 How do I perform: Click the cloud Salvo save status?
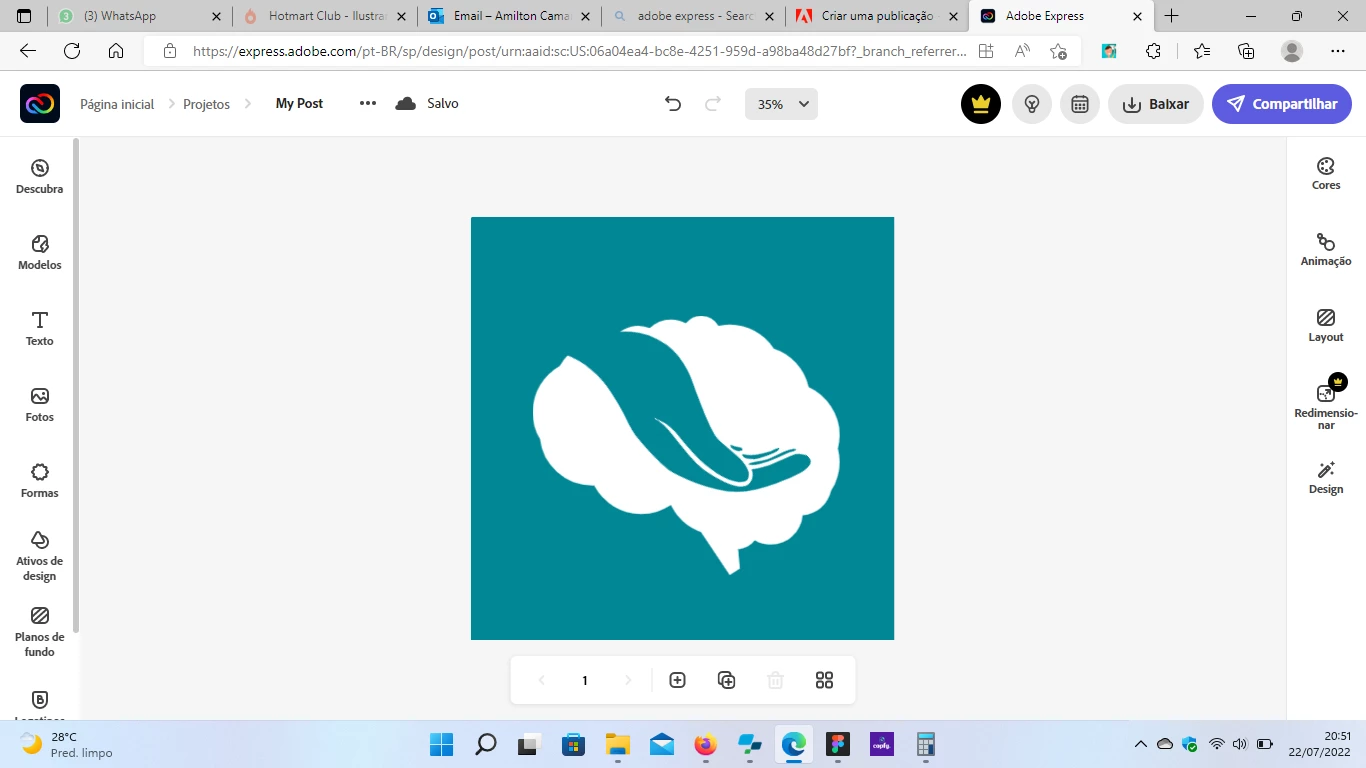427,103
